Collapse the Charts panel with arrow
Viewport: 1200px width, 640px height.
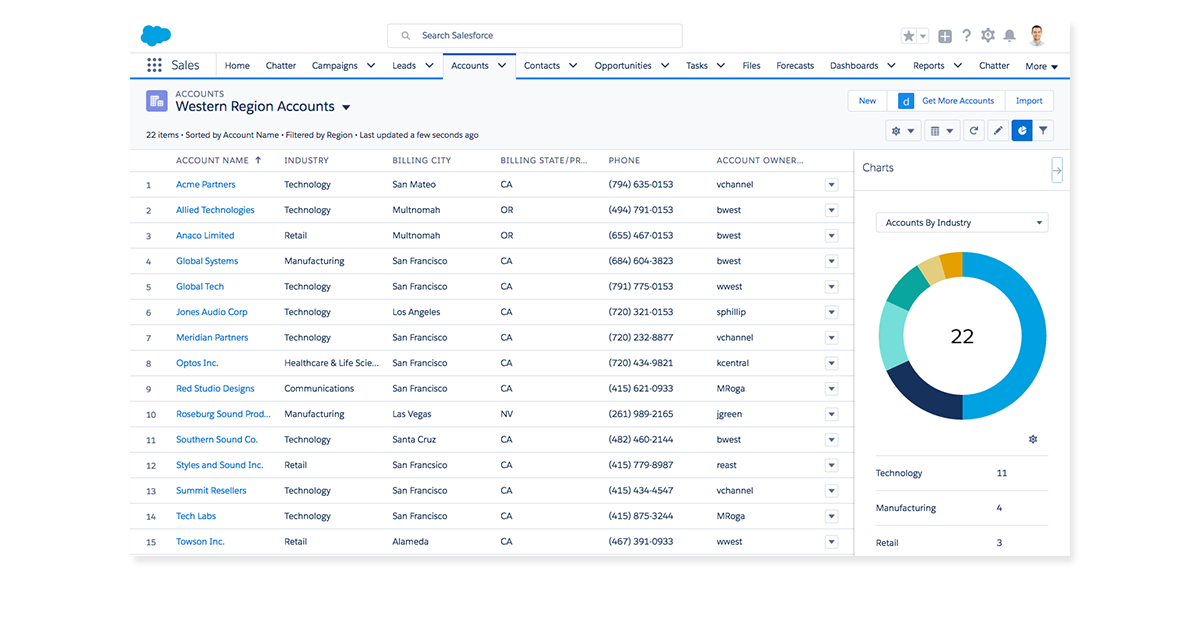(x=1057, y=171)
